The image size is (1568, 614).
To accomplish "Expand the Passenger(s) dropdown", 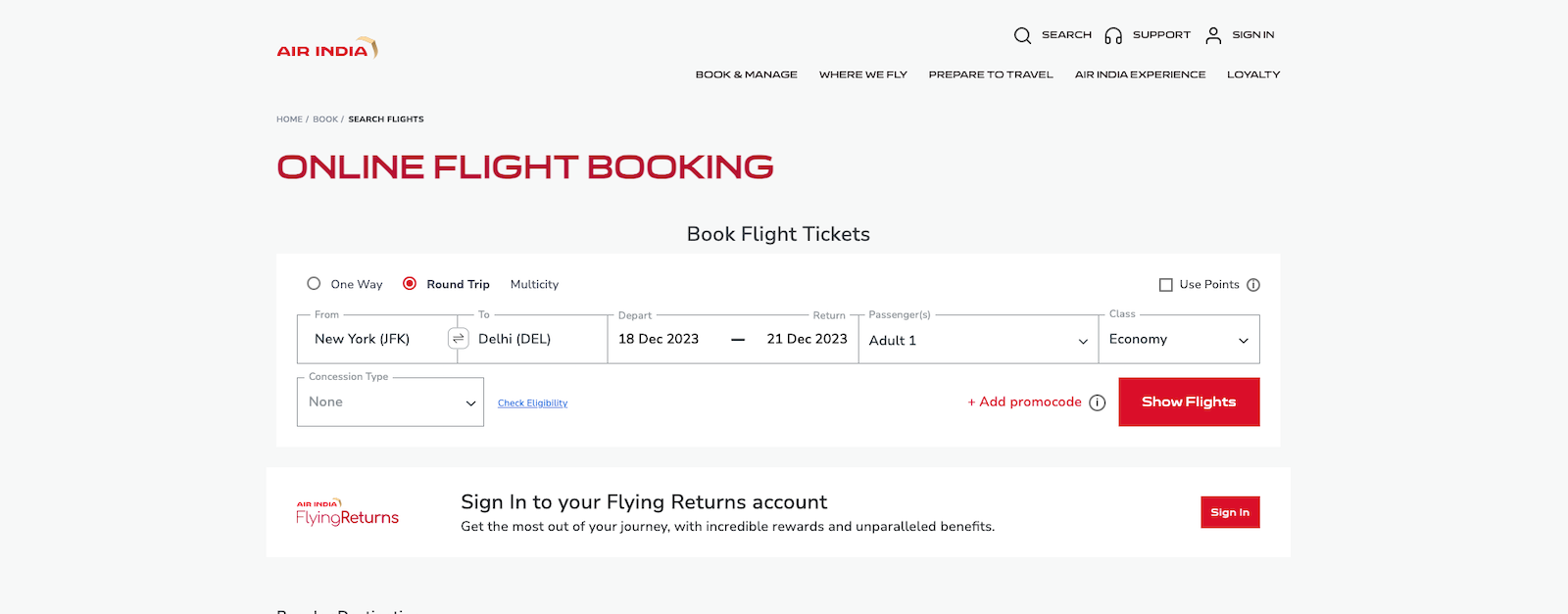I will click(x=978, y=340).
